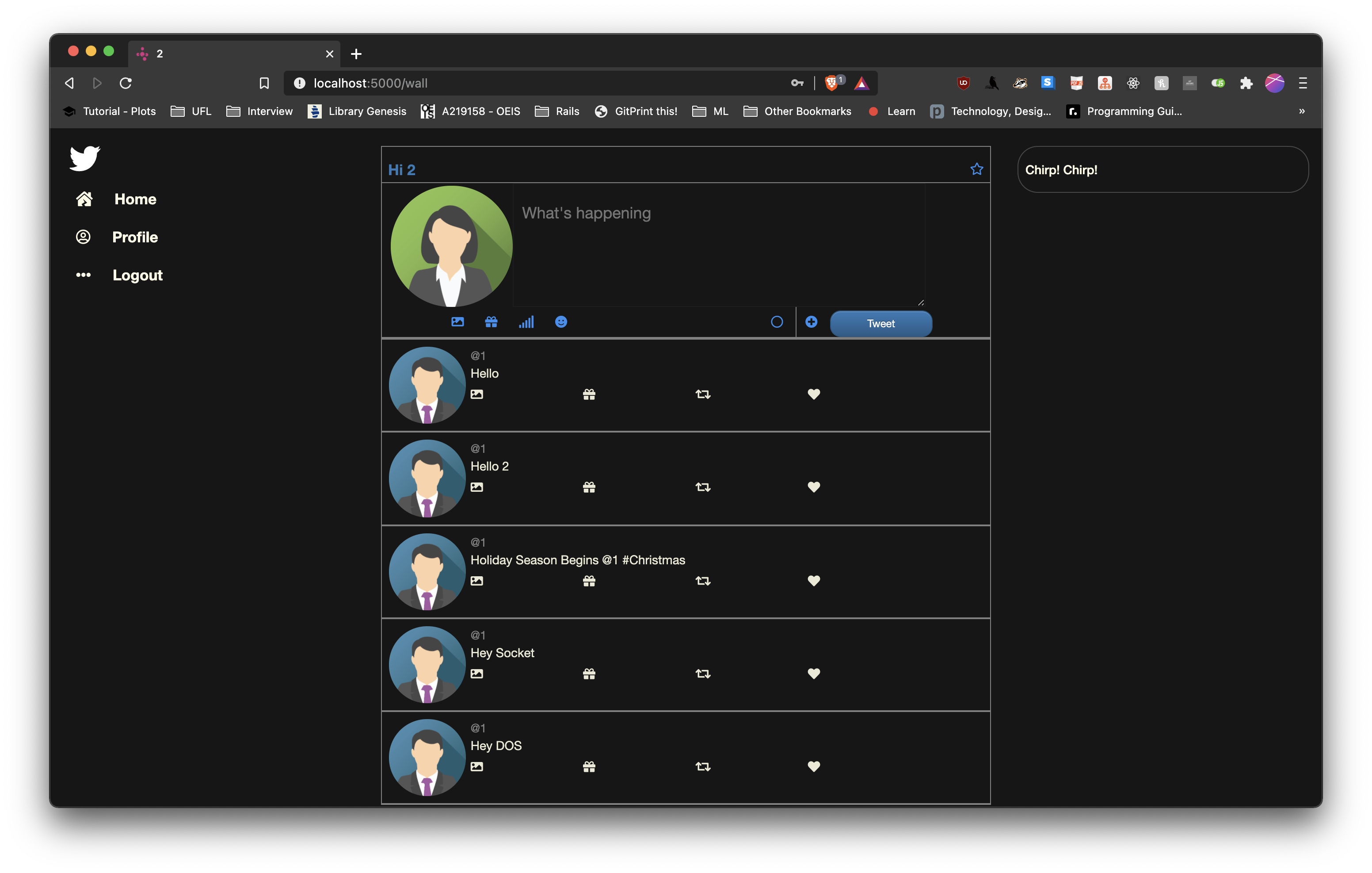
Task: Like the "Hello 2" tweet heart
Action: pos(814,487)
